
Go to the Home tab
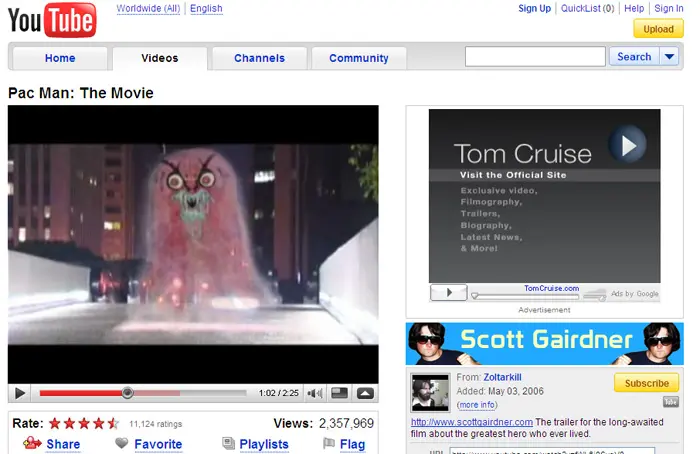click(x=60, y=58)
